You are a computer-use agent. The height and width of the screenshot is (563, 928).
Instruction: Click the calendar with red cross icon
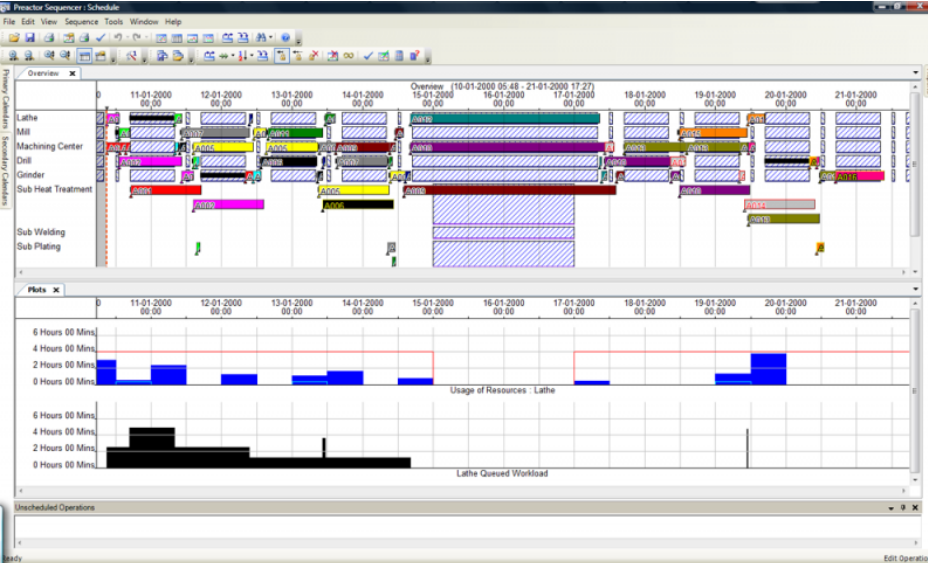333,56
